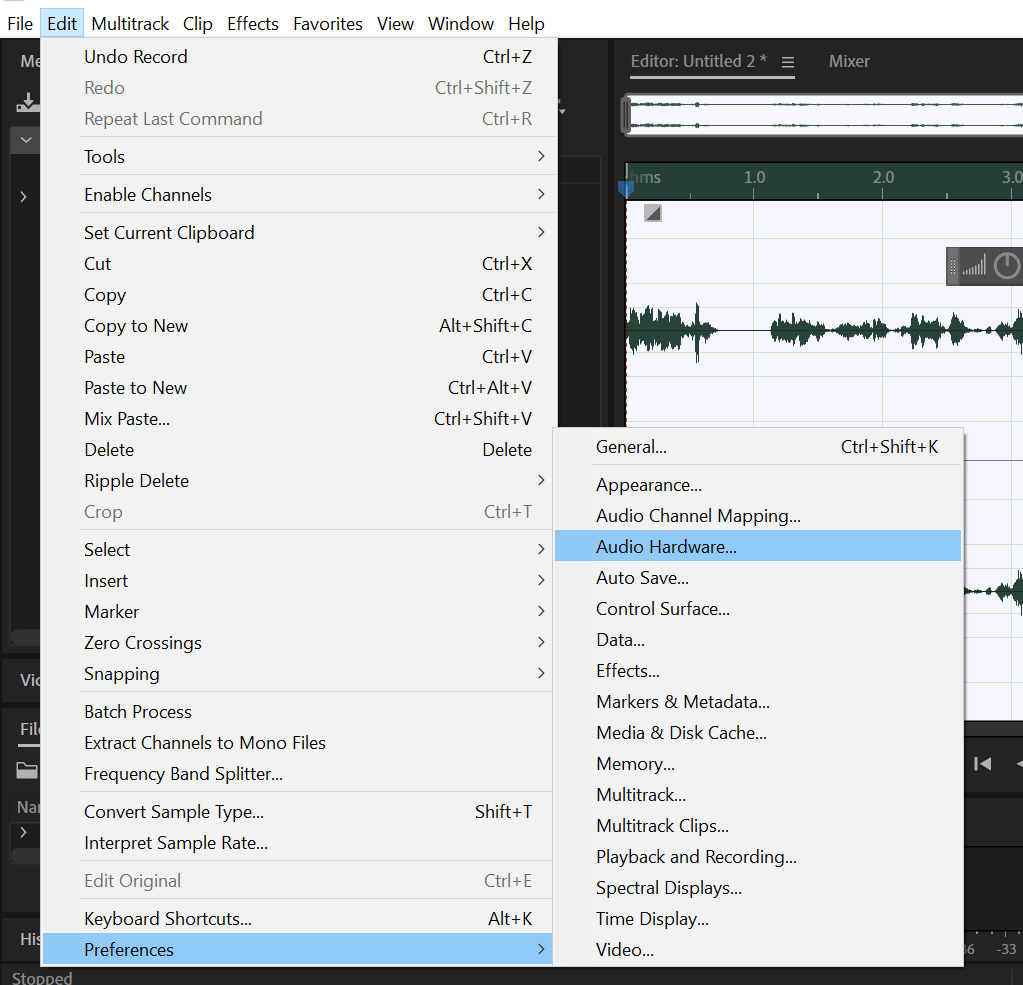1023x985 pixels.
Task: Click the fade-in handle icon on the waveform
Action: 653,212
